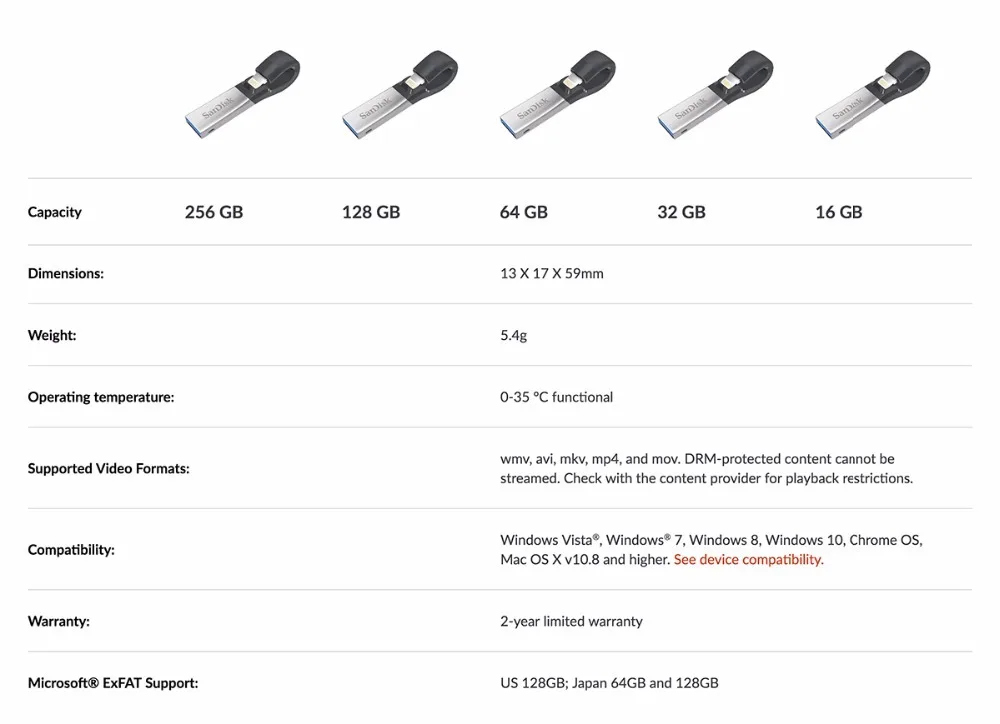Open the See device compatibility link
Image resolution: width=1000 pixels, height=724 pixels.
coord(748,560)
